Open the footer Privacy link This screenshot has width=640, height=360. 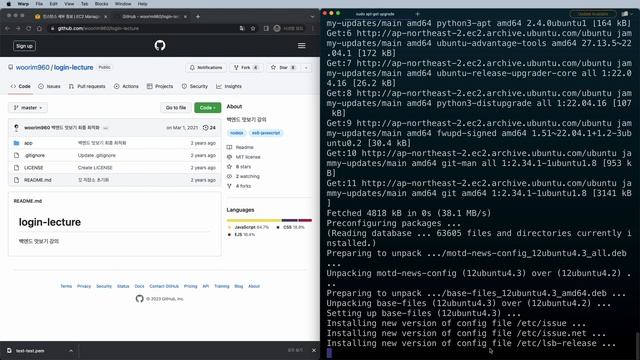tap(84, 286)
